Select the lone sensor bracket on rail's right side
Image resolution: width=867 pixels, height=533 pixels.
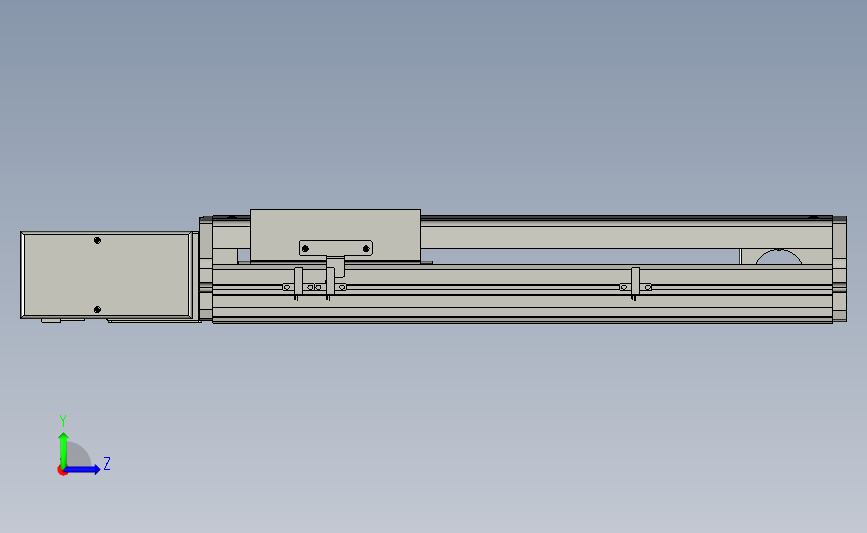point(635,284)
